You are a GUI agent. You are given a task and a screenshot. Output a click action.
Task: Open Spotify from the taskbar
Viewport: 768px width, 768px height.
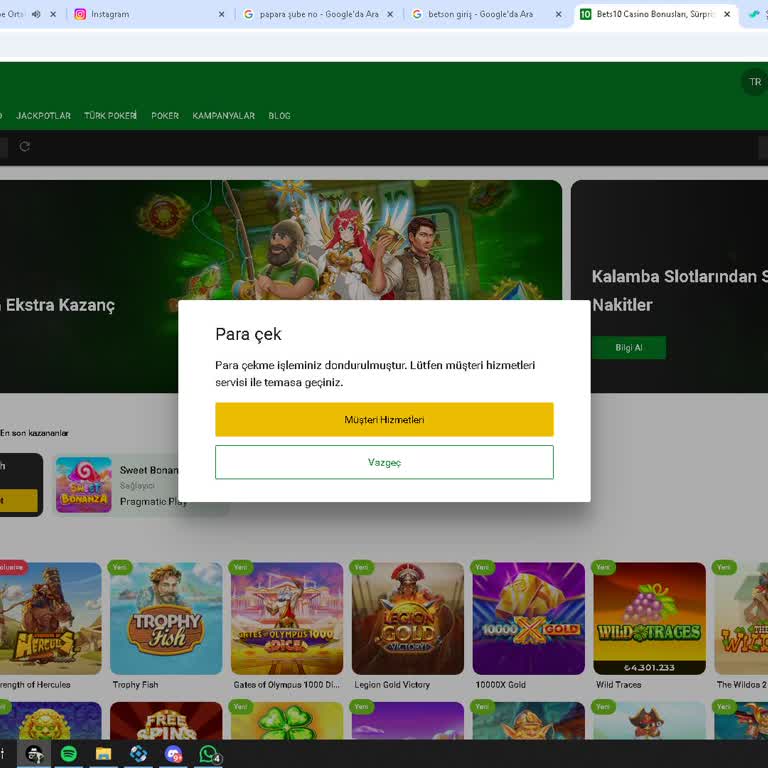tap(69, 753)
